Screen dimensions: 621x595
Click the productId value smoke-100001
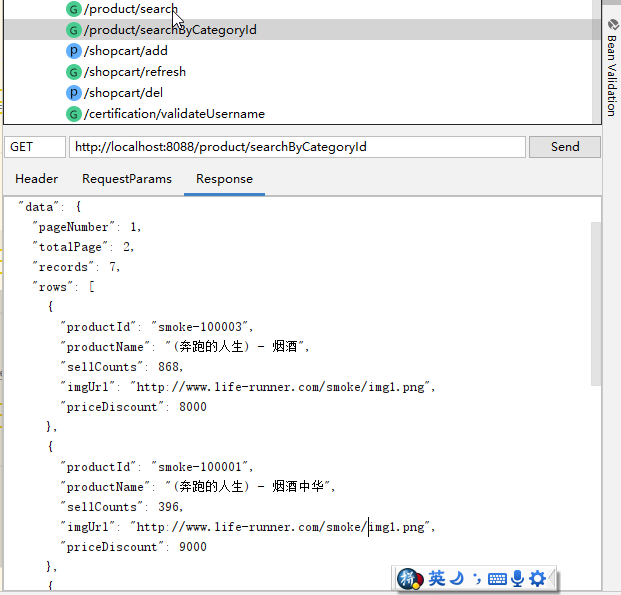202,467
